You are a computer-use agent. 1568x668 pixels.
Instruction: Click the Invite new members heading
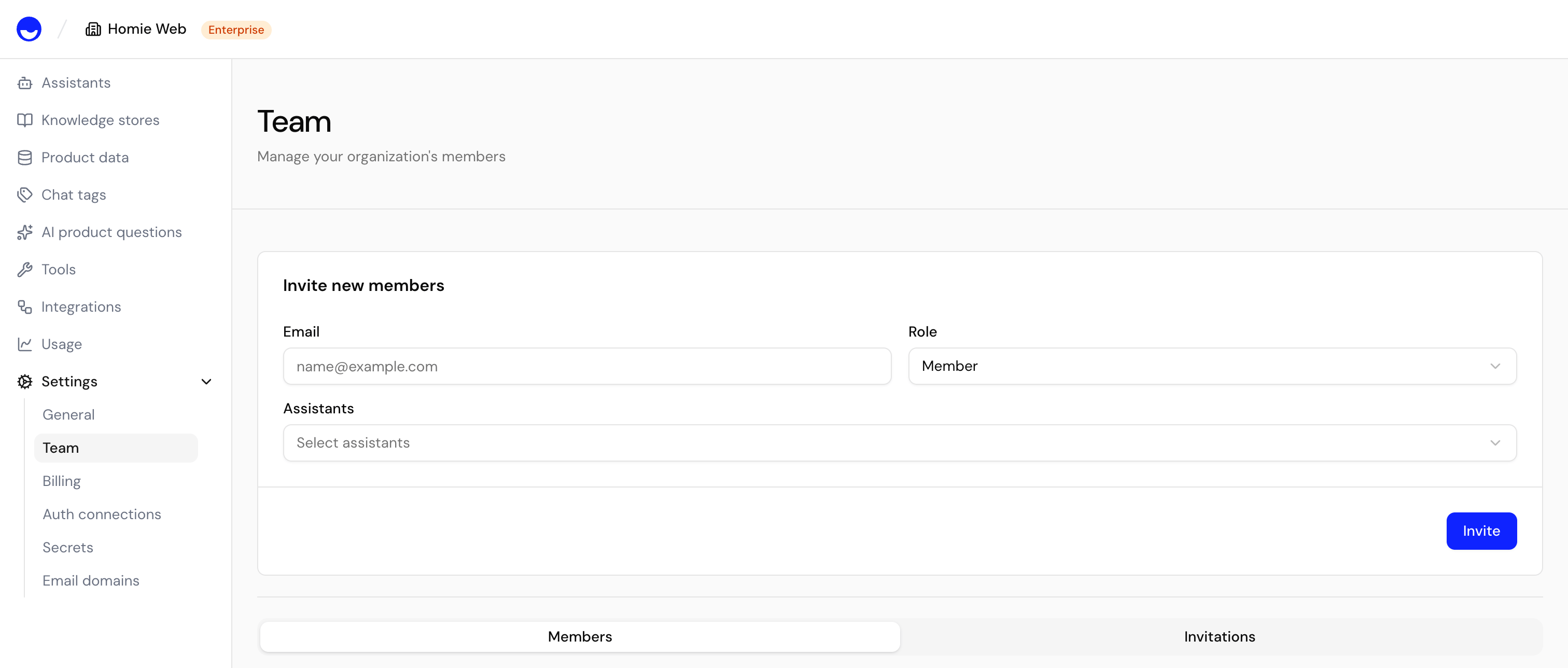pyautogui.click(x=363, y=286)
